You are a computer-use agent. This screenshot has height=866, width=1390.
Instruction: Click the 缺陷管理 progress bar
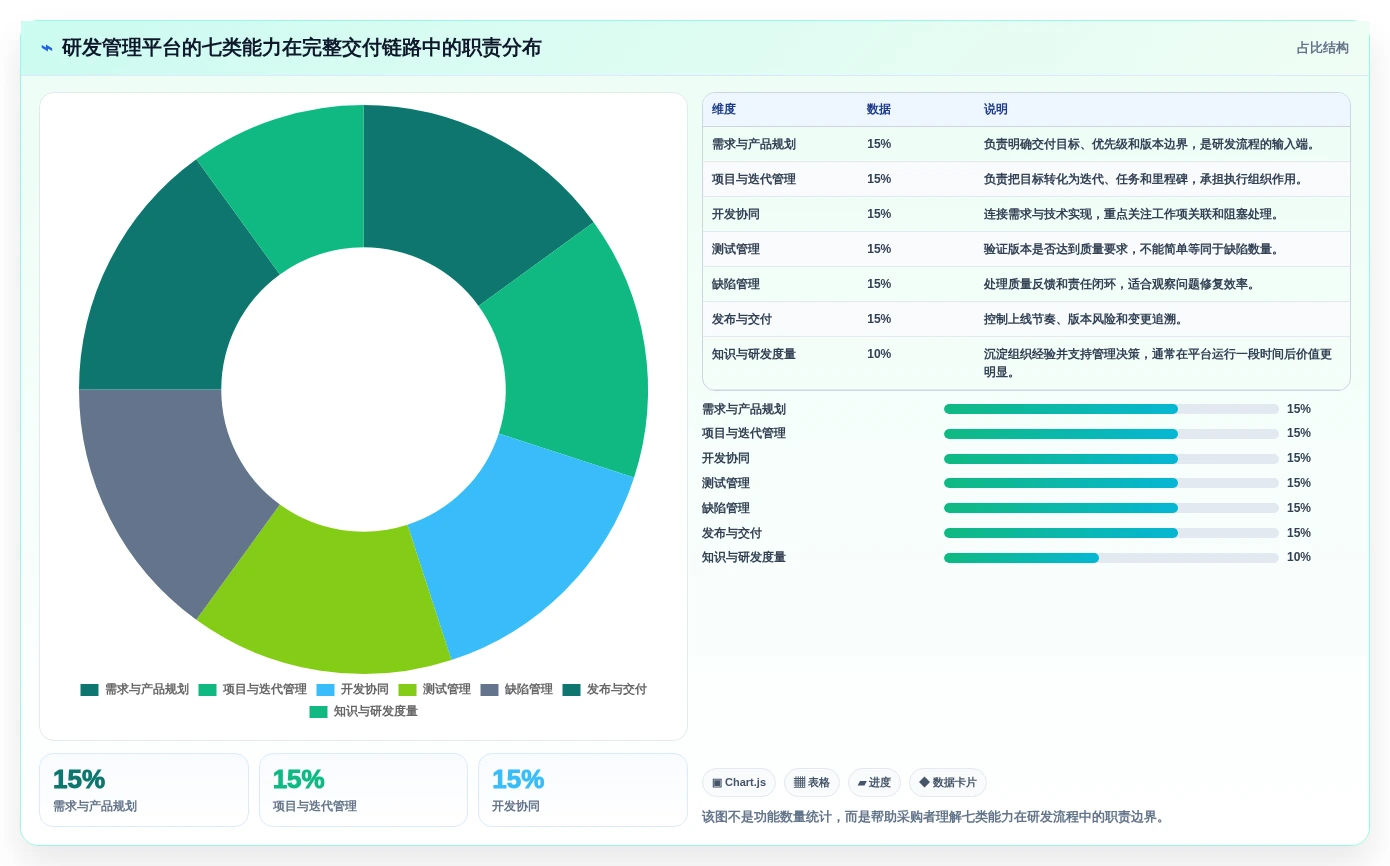[x=1111, y=508]
